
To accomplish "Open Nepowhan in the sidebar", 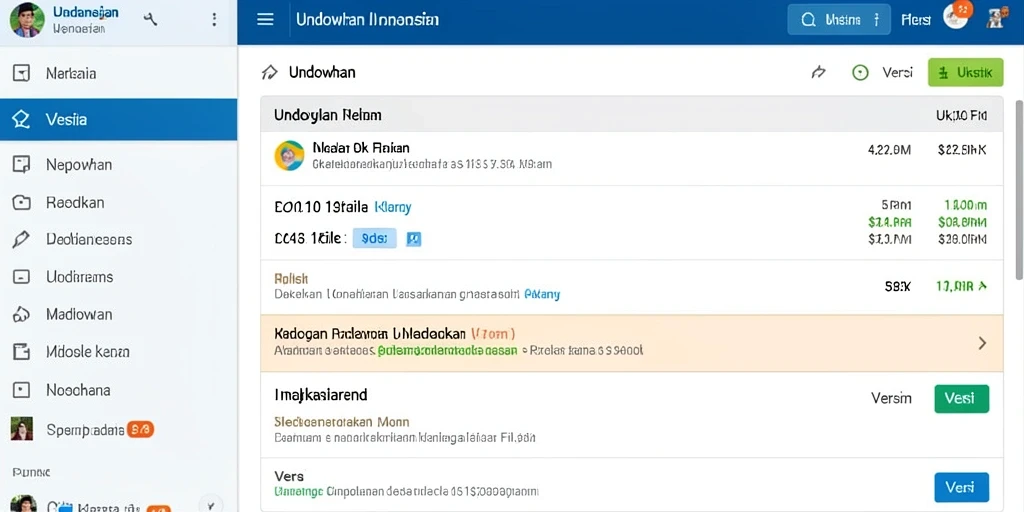I will click(x=118, y=165).
